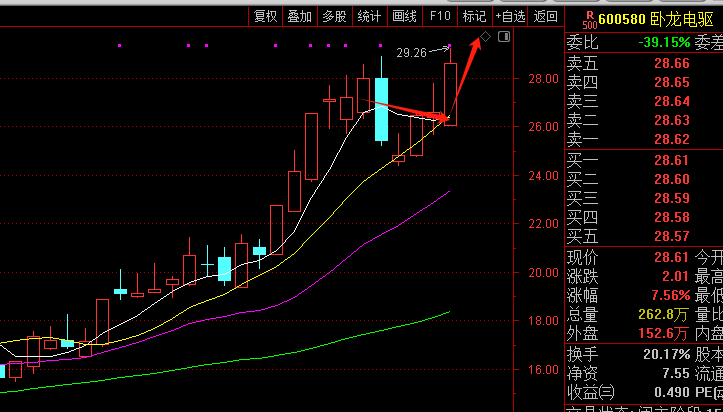Viewport: 723px width, 412px height.
Task: Click the 复权 toolbar button
Action: click(x=266, y=17)
